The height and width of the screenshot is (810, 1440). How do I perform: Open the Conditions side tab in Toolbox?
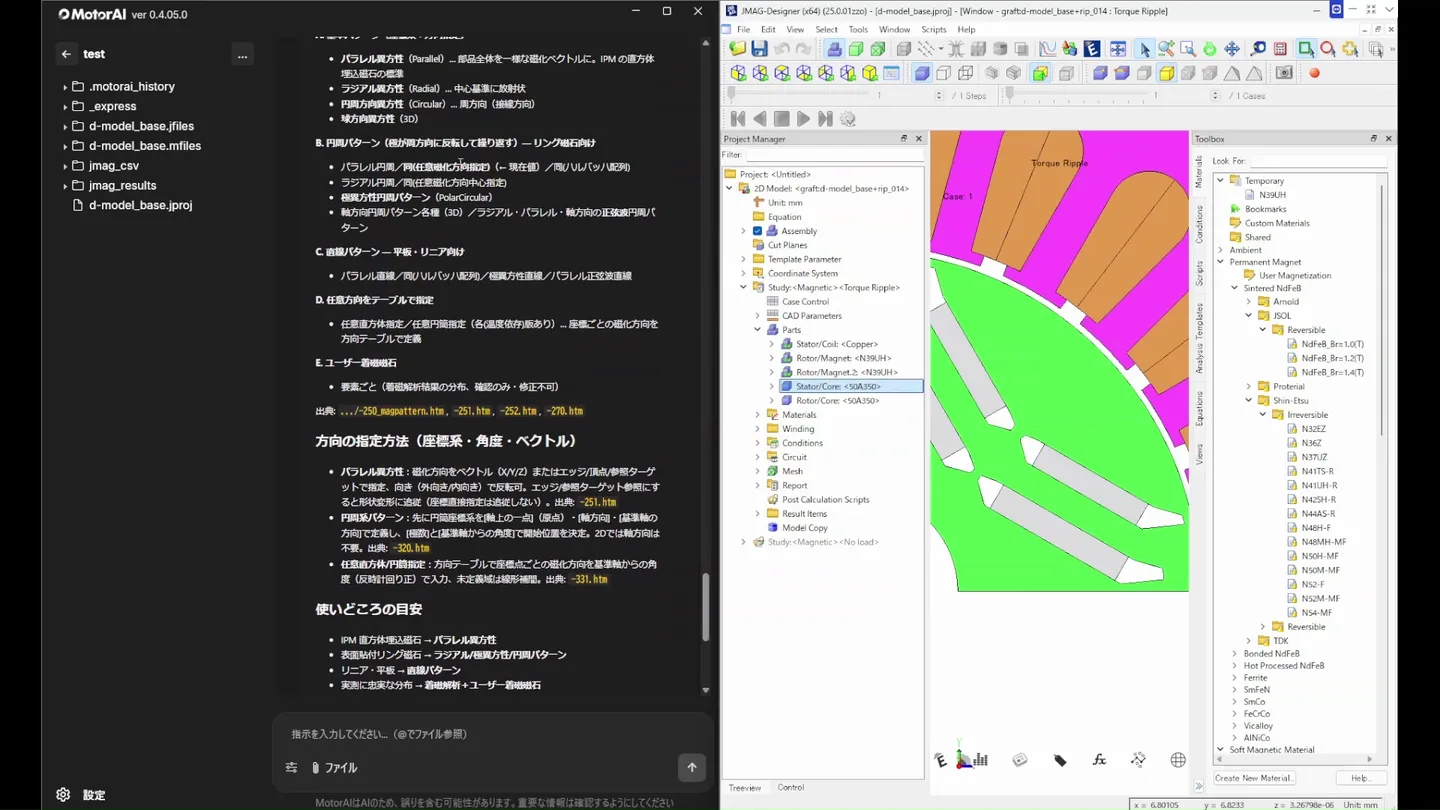pos(1200,224)
